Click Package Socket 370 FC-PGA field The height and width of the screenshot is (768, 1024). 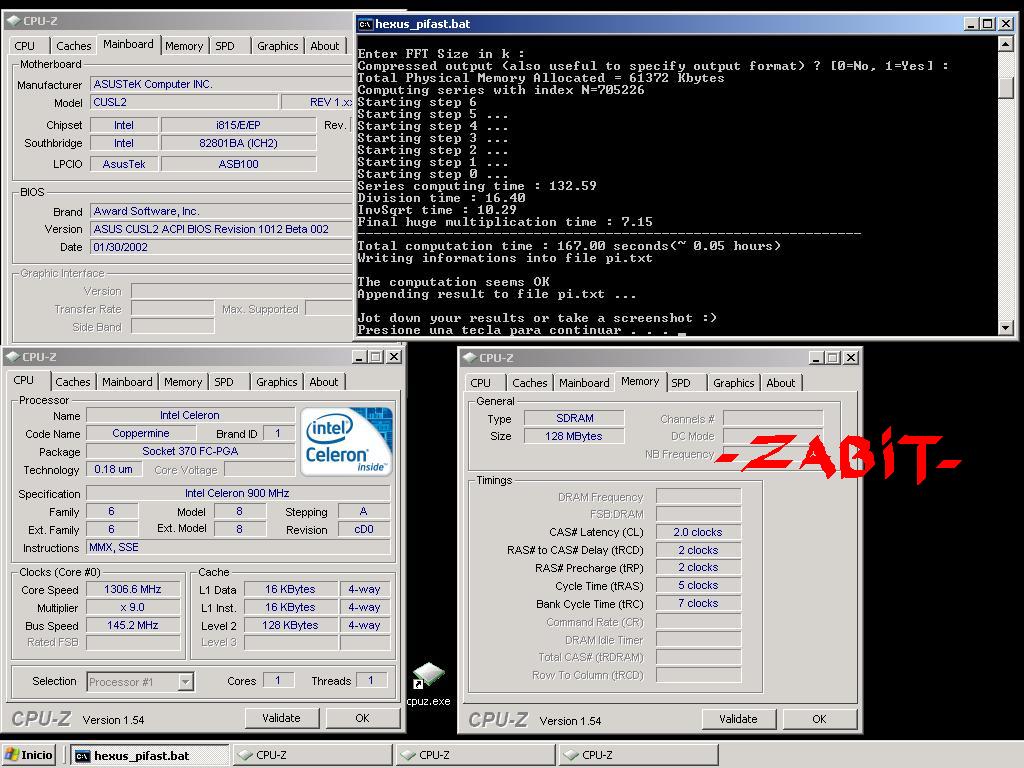click(x=191, y=451)
